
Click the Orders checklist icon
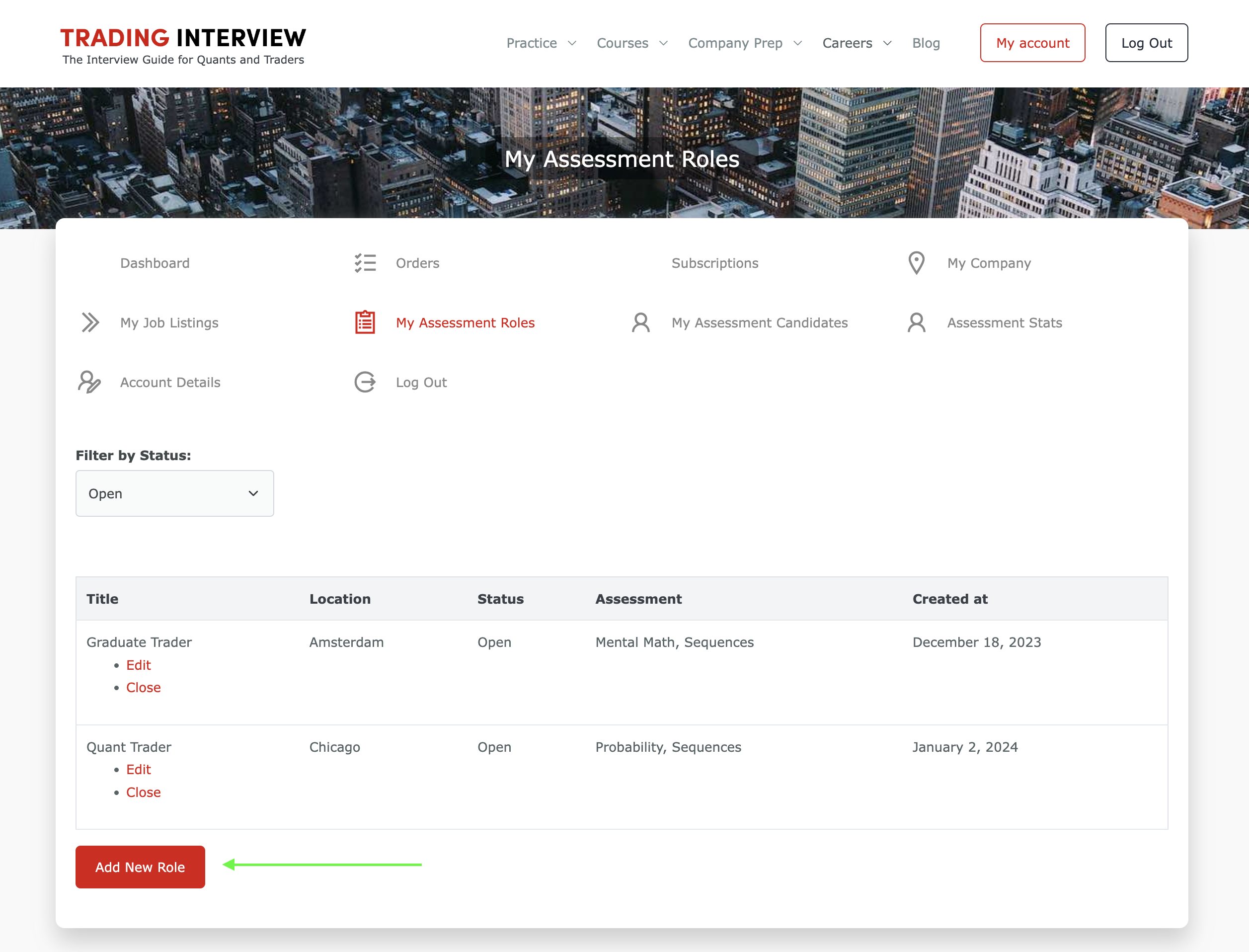click(x=365, y=263)
